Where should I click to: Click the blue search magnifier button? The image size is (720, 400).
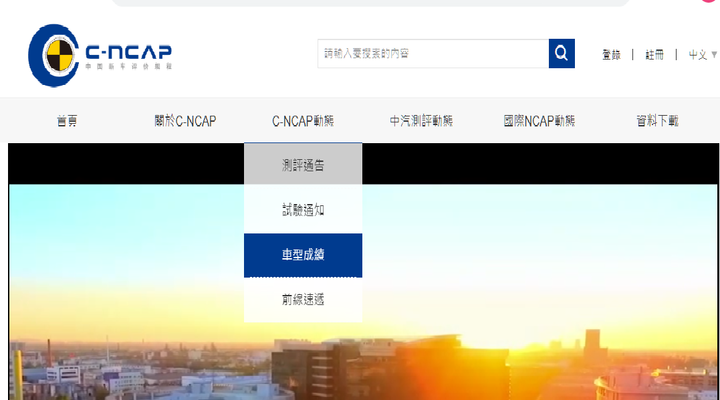pyautogui.click(x=562, y=53)
